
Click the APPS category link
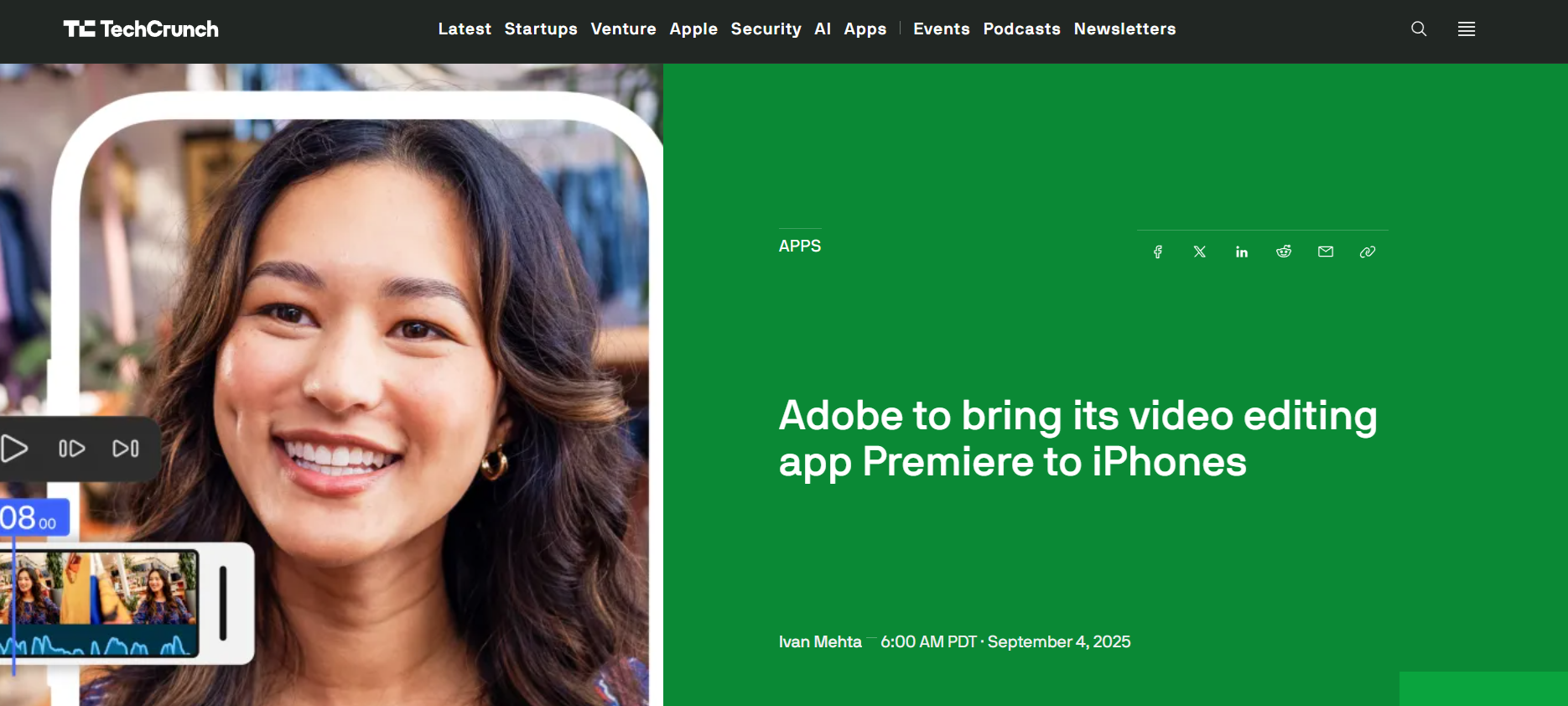pos(800,246)
